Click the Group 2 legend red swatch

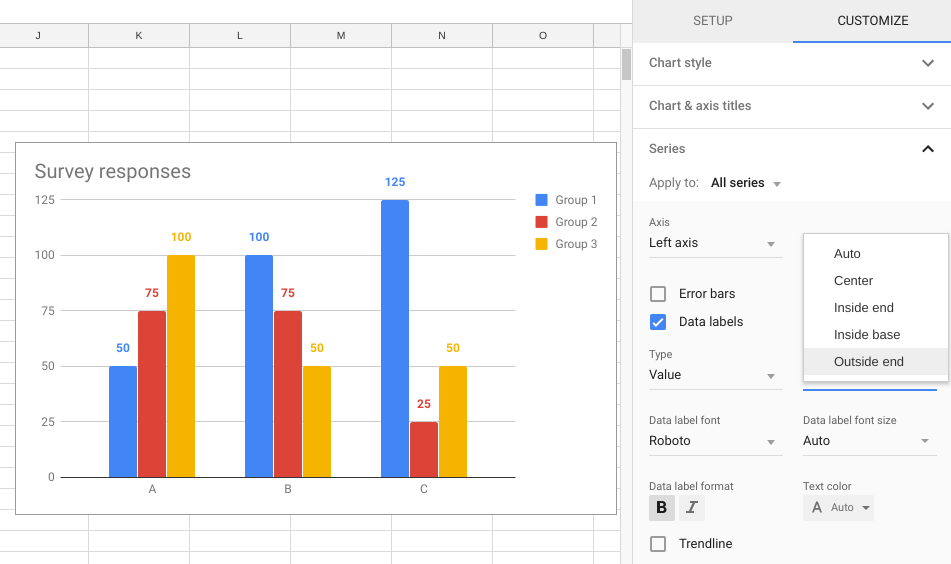tap(542, 222)
